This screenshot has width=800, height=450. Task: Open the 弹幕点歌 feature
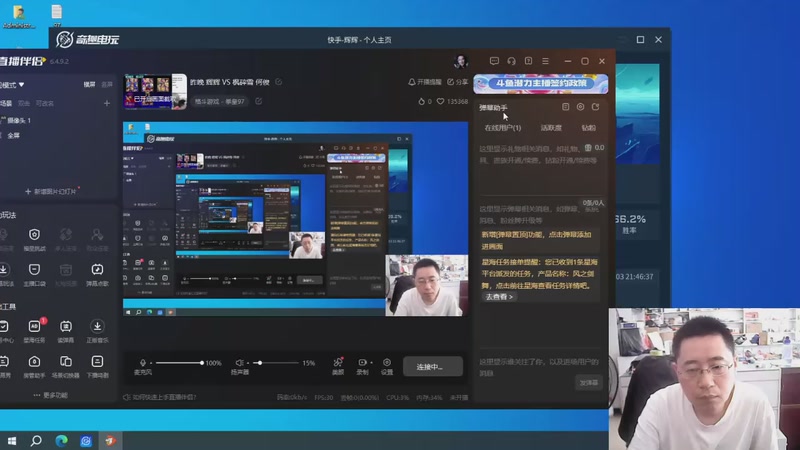(x=97, y=274)
